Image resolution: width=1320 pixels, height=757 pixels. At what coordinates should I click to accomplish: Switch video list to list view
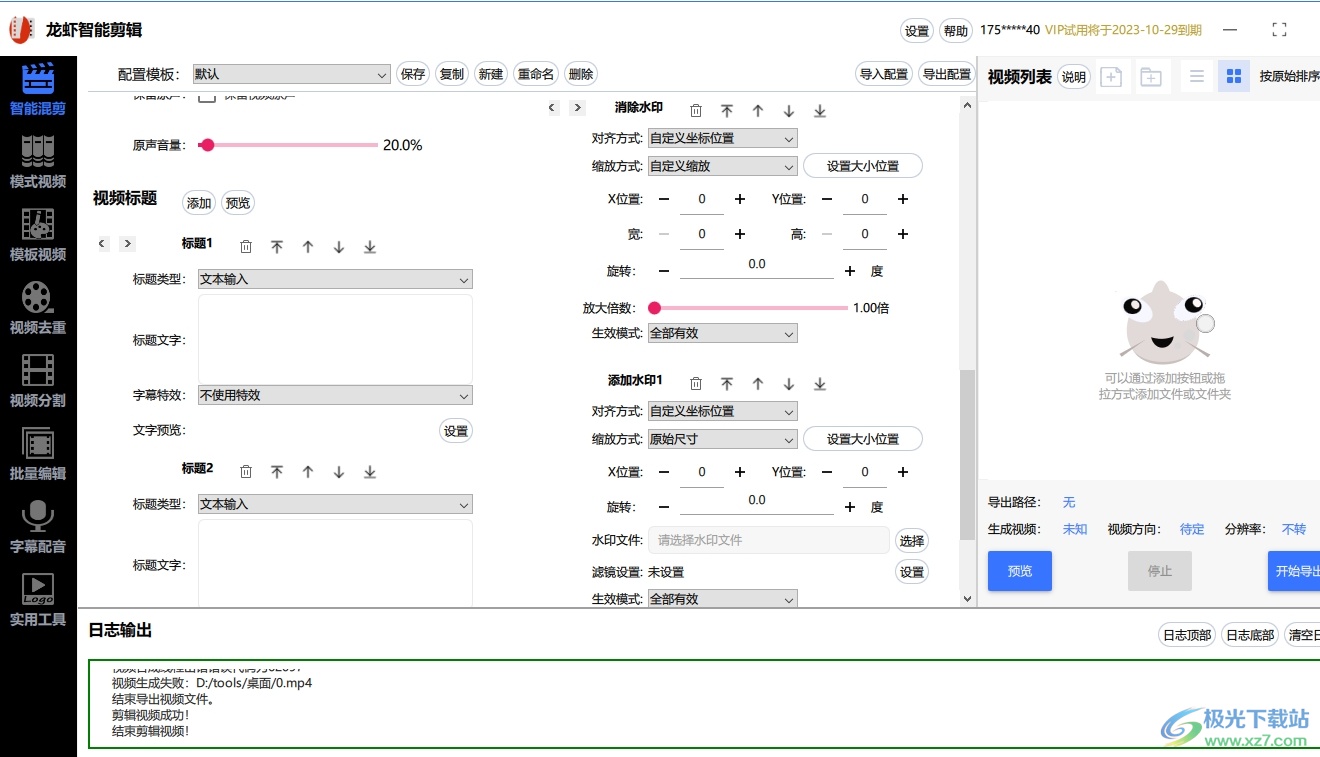(1196, 77)
